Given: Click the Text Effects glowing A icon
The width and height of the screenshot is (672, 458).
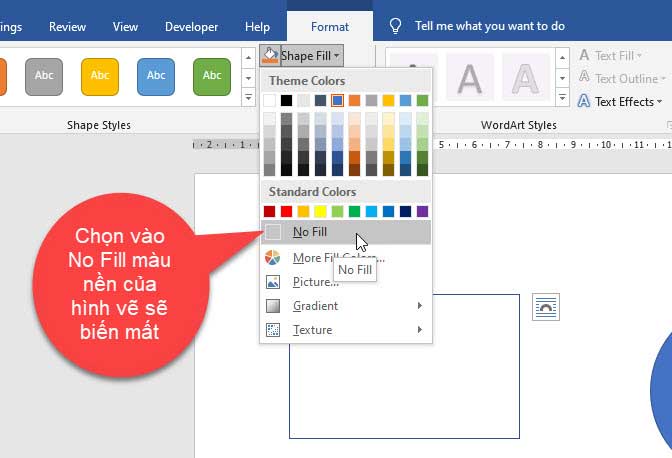Looking at the screenshot, I should click(x=584, y=101).
